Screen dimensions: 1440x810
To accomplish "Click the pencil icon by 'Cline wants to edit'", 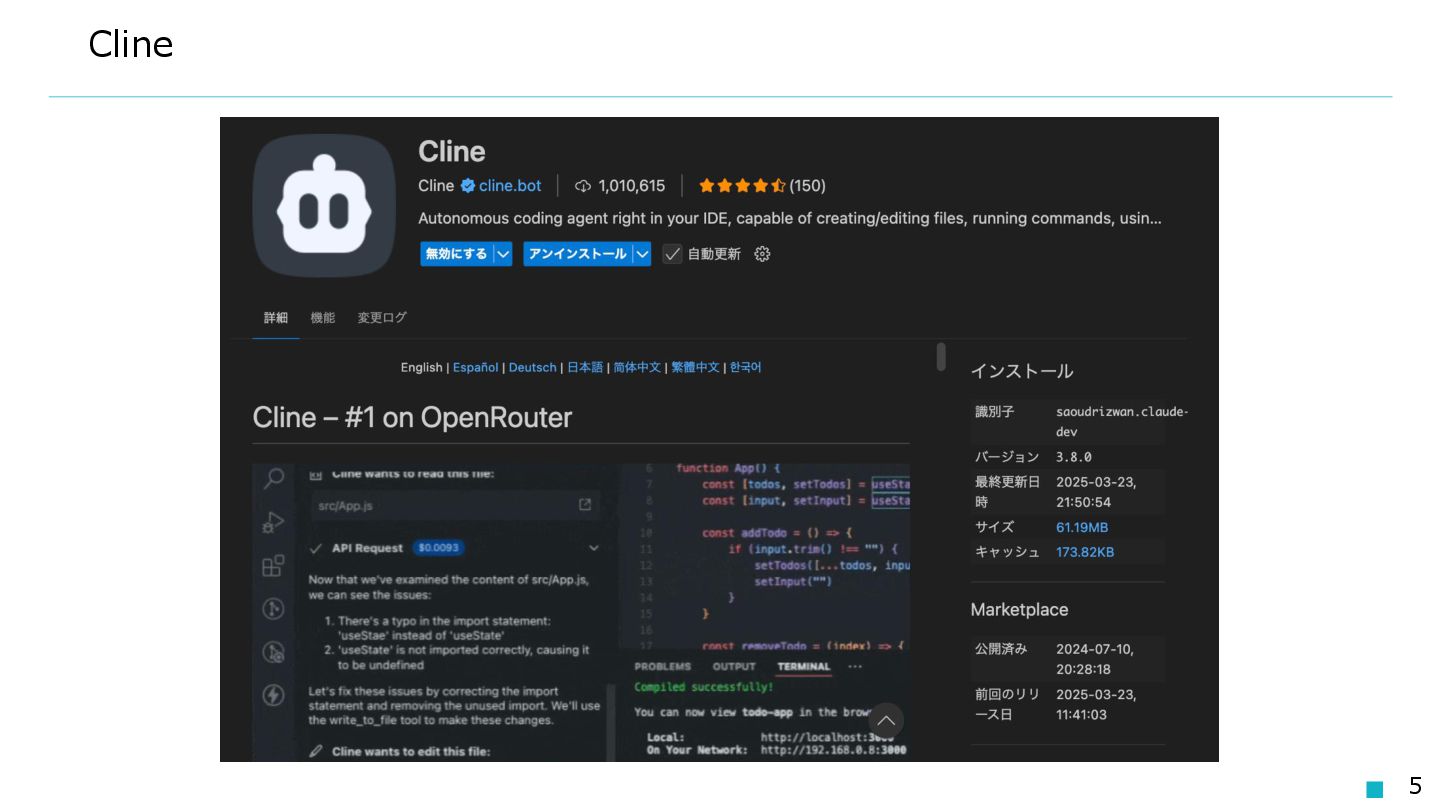I will tap(316, 750).
